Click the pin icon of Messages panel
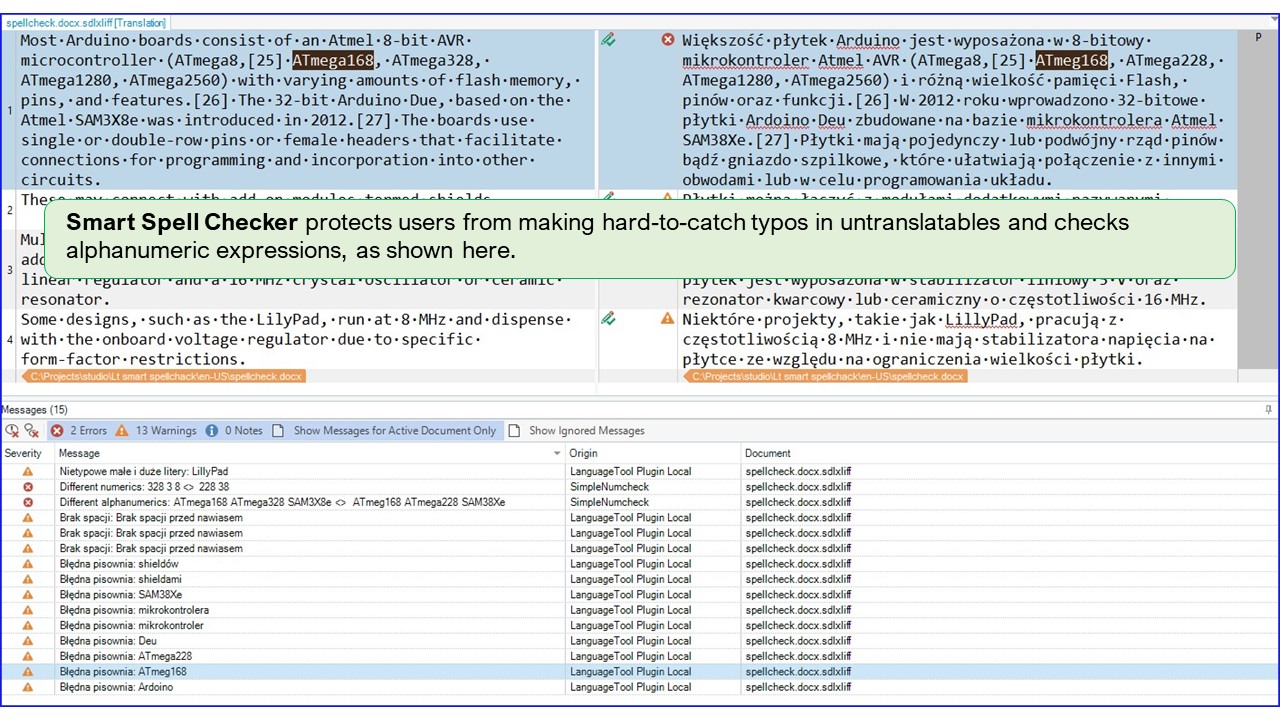The height and width of the screenshot is (720, 1280). pos(1269,410)
